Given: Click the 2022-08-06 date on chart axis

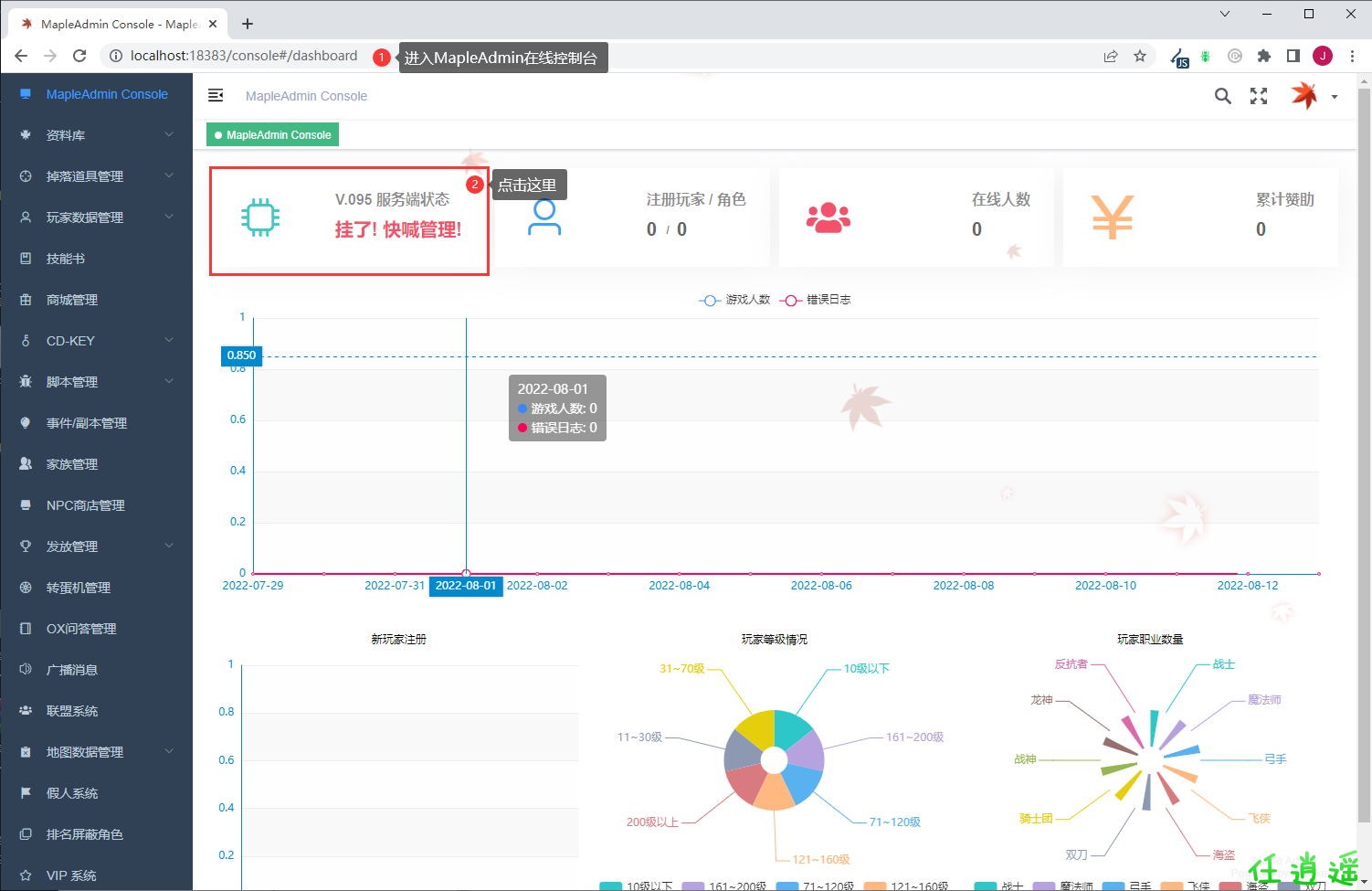Looking at the screenshot, I should (x=821, y=586).
